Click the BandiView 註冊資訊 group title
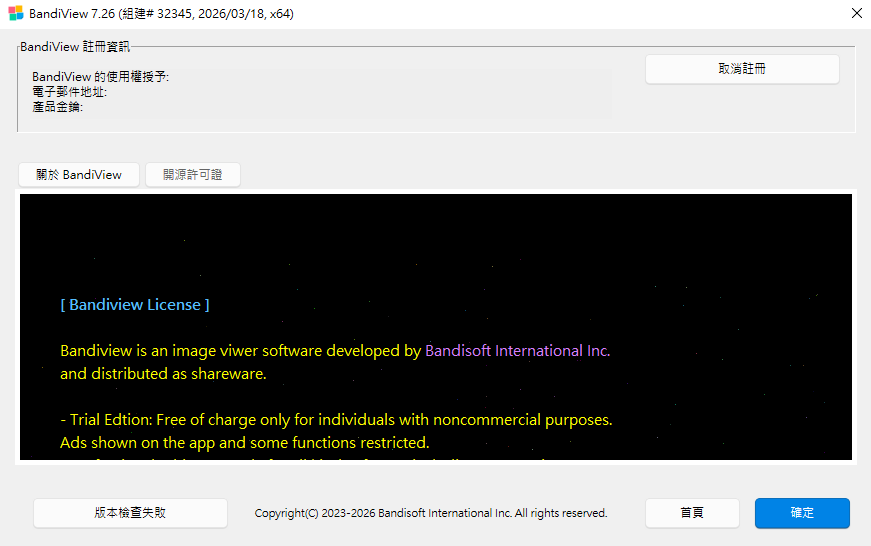 click(75, 46)
